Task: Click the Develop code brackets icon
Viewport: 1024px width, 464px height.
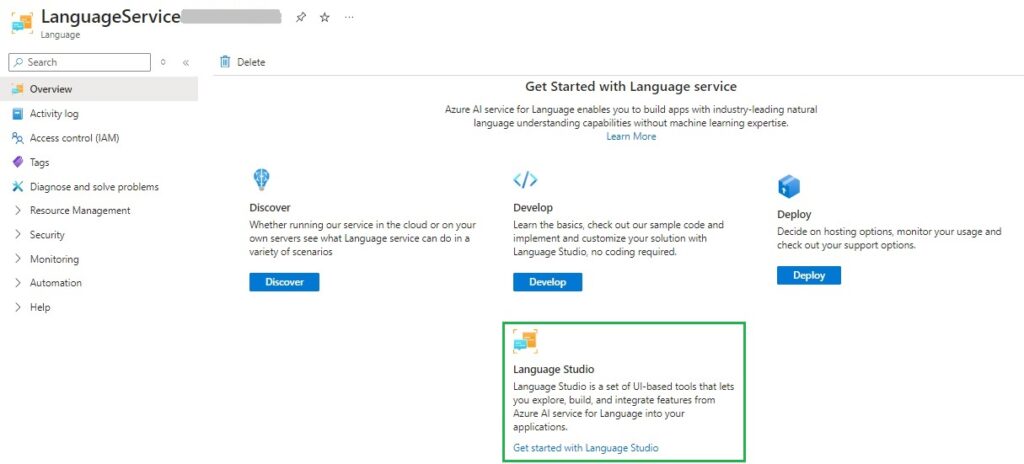Action: pos(525,180)
